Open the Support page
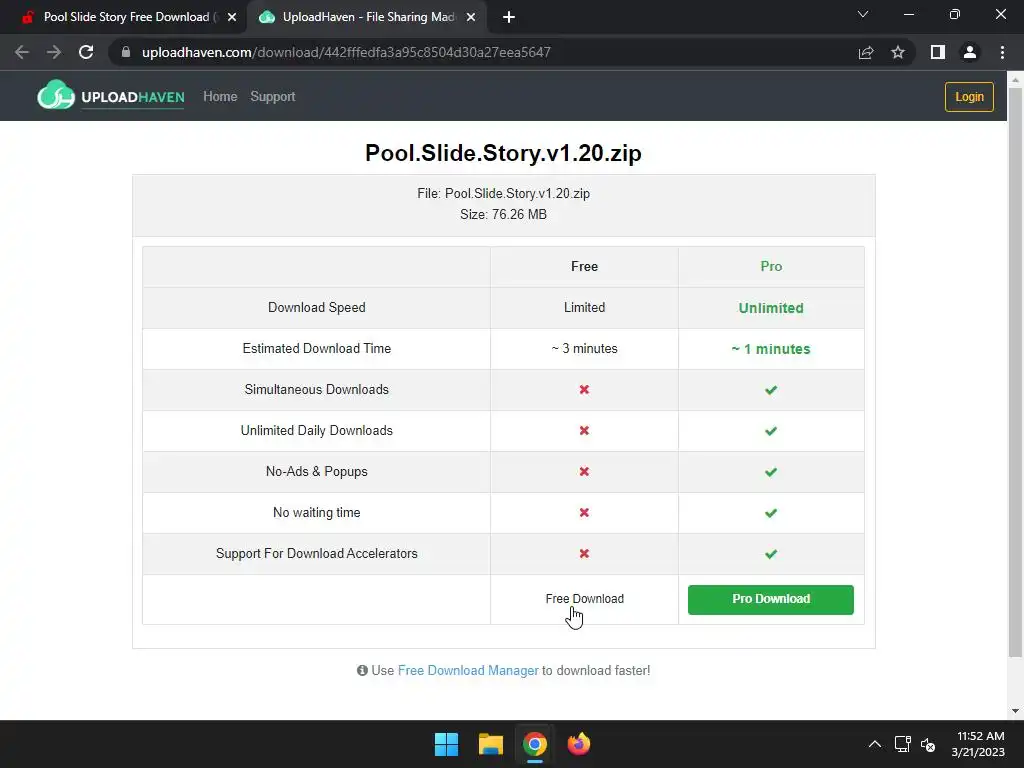The image size is (1024, 768). [273, 97]
